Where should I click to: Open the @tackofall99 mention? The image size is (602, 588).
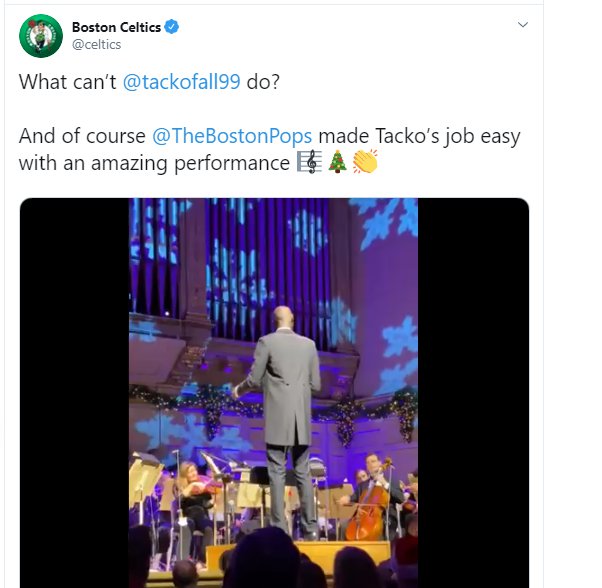pos(181,83)
